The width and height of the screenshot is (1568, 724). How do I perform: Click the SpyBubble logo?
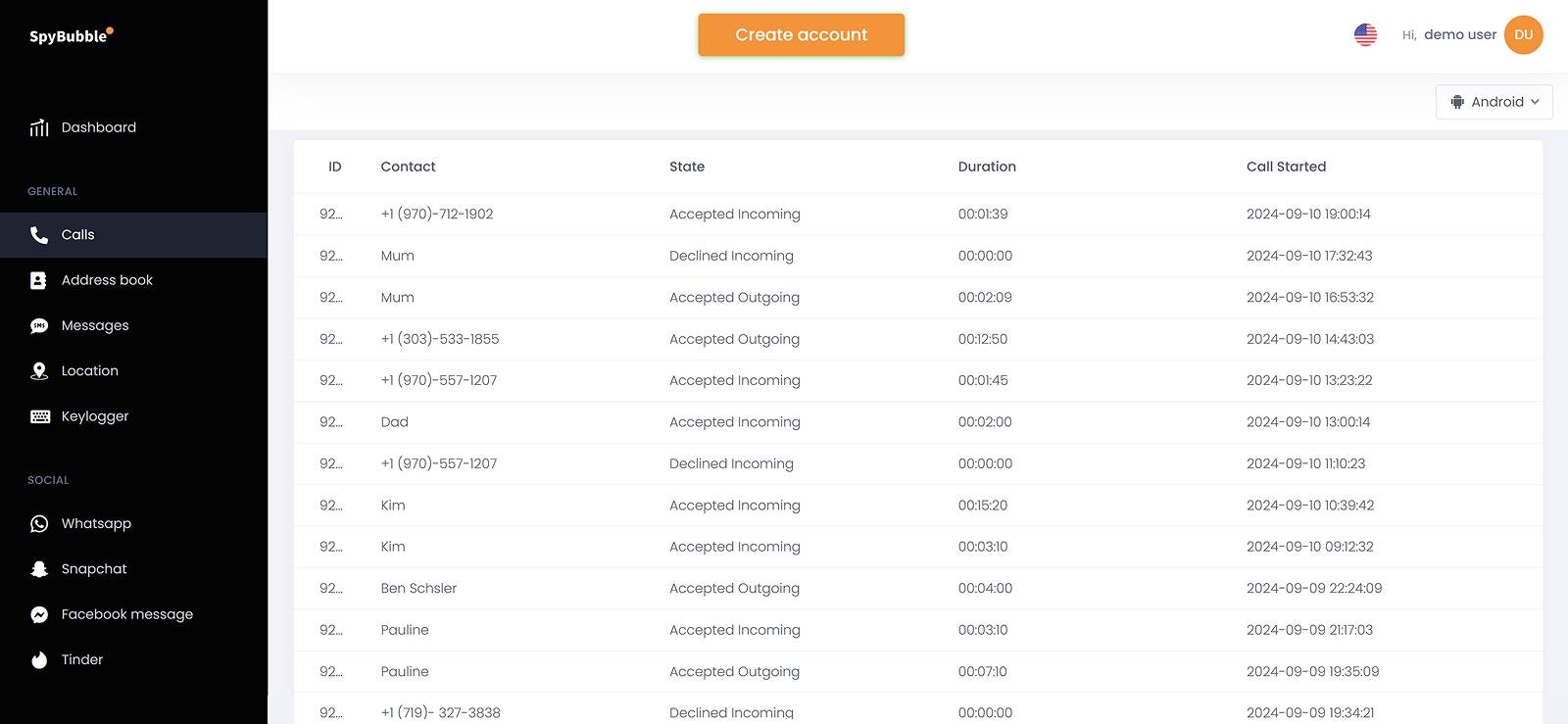(71, 35)
